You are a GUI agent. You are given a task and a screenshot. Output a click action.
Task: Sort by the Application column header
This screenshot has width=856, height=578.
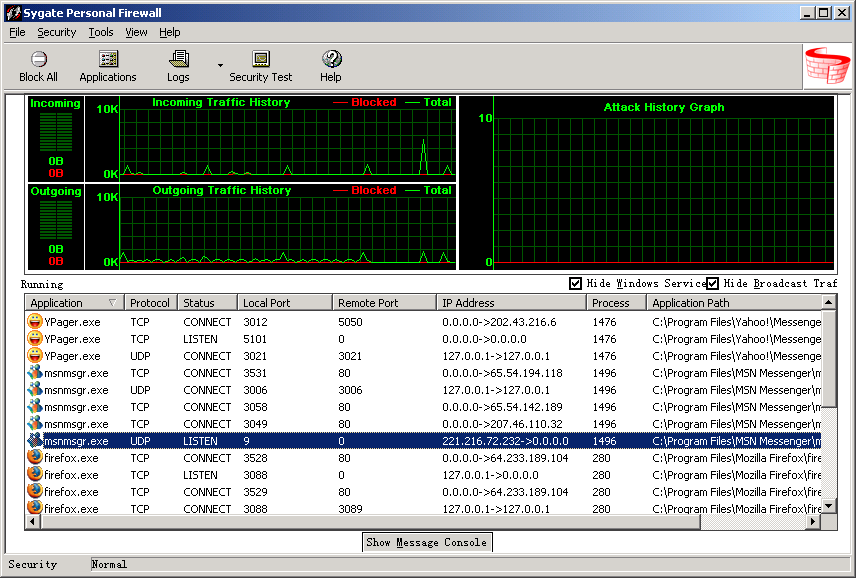tap(74, 303)
